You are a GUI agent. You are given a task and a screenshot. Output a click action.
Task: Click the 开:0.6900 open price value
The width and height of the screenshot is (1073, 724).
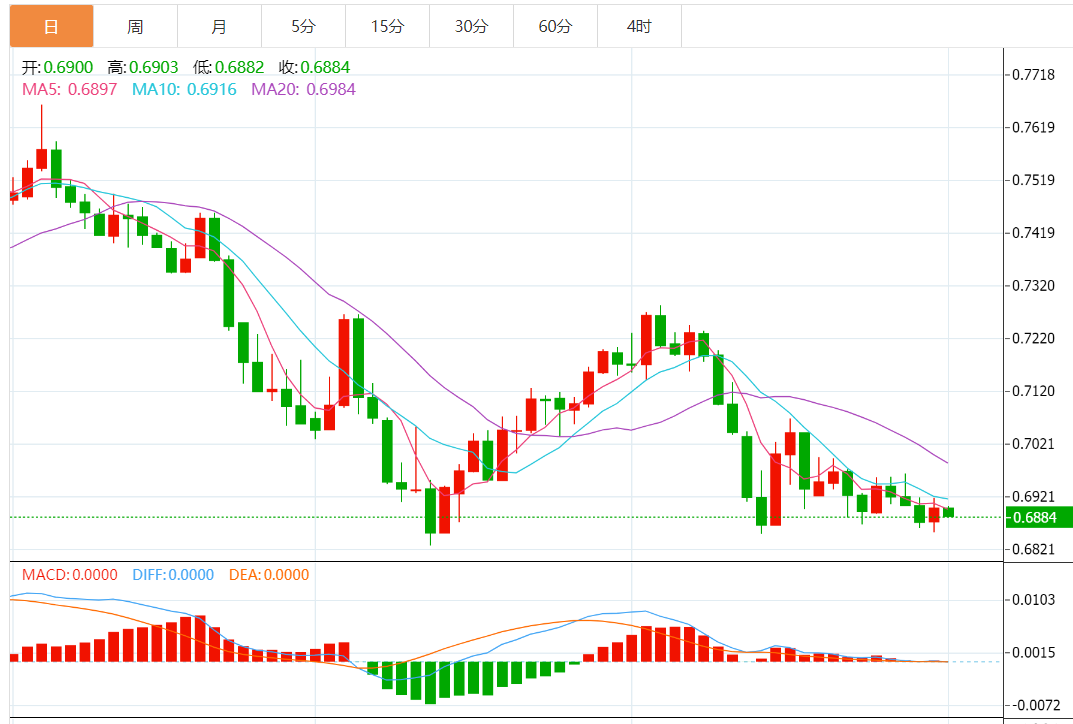[x=57, y=67]
